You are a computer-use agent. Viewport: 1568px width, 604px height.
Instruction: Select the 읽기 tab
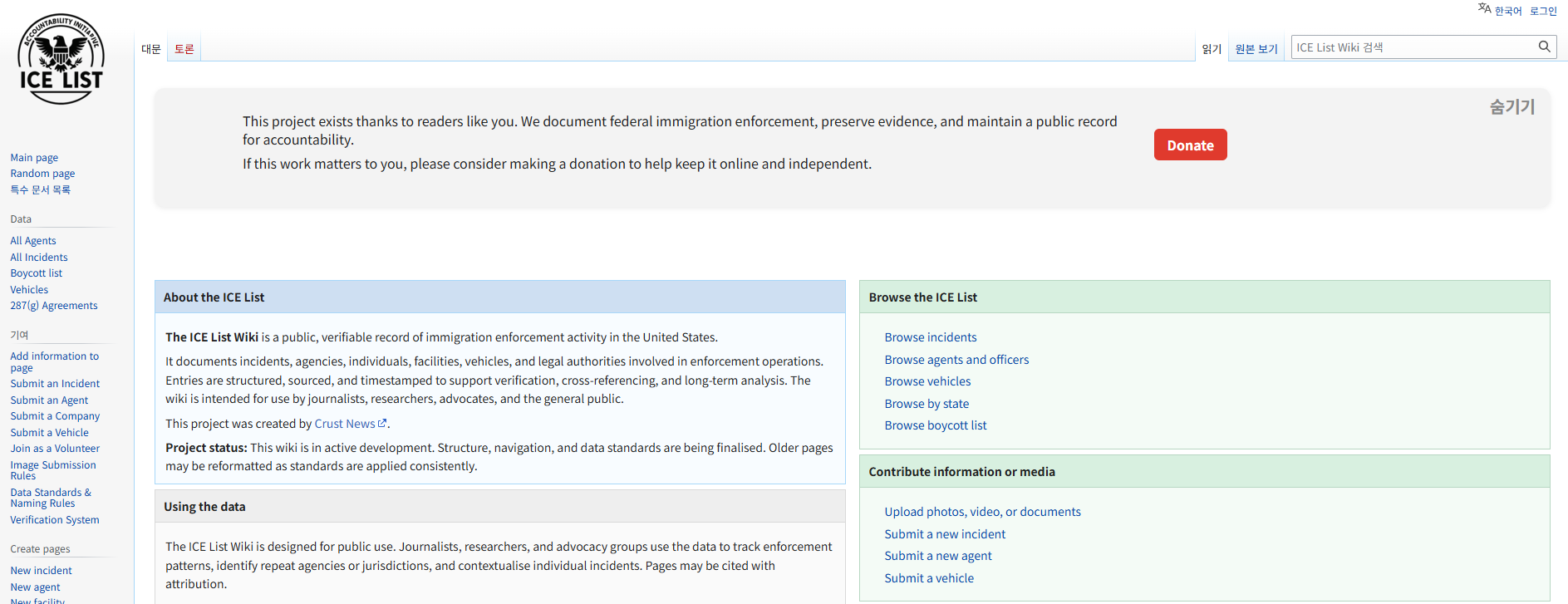[x=1212, y=49]
